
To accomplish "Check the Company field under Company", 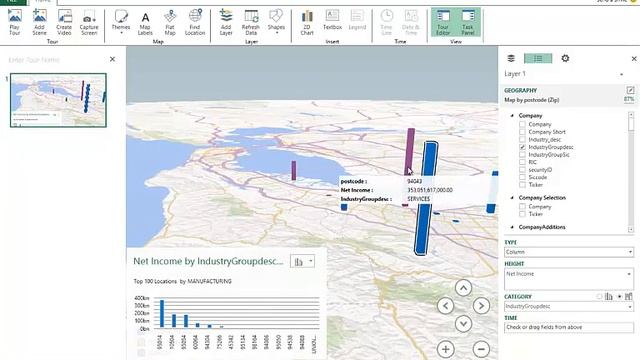I will coord(522,124).
